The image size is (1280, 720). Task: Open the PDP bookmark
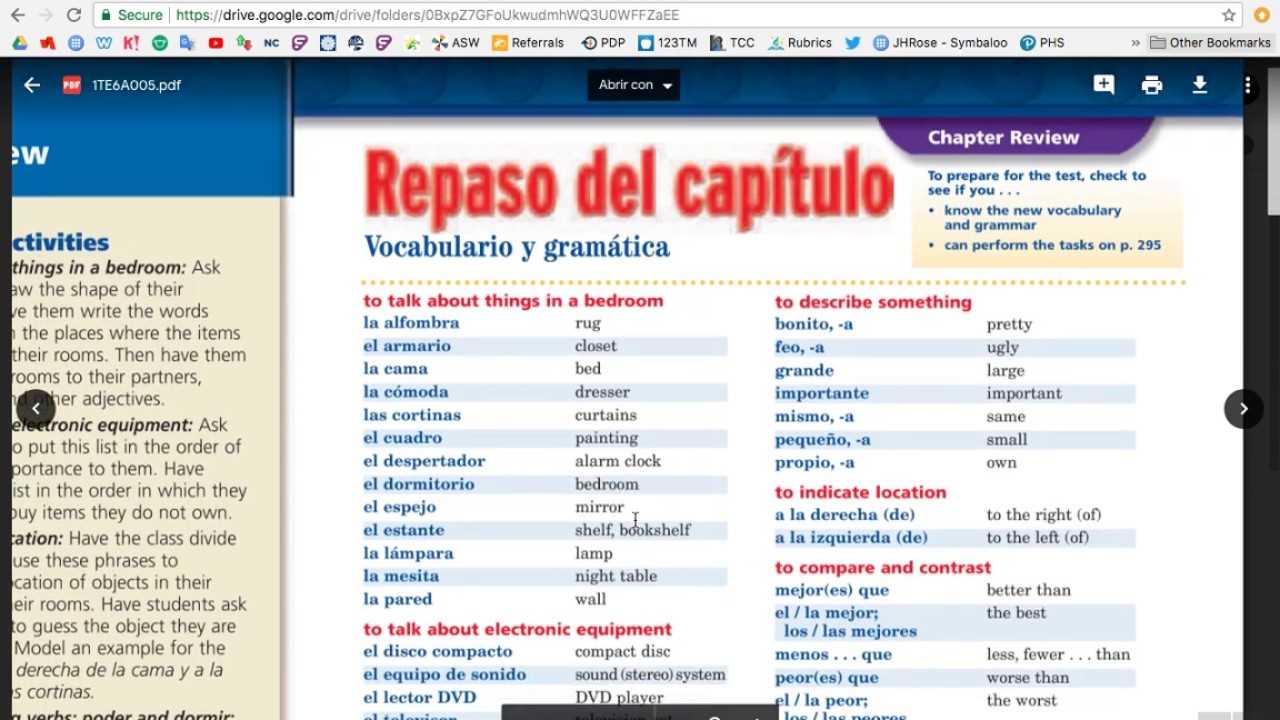click(x=603, y=43)
